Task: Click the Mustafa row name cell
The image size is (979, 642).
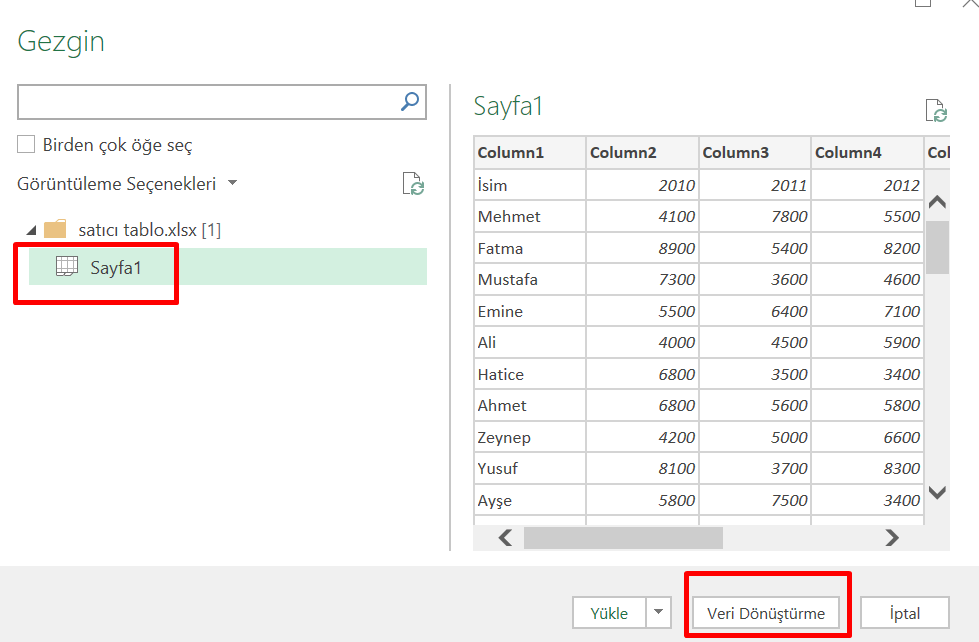Action: pyautogui.click(x=530, y=279)
